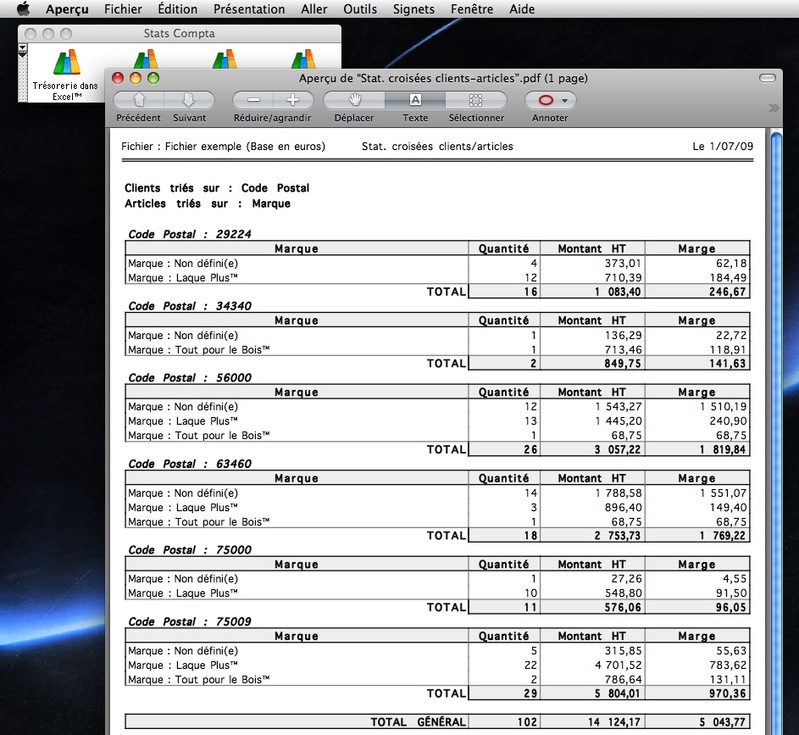The height and width of the screenshot is (735, 799).
Task: Open the Fenêtre menu
Action: point(471,9)
